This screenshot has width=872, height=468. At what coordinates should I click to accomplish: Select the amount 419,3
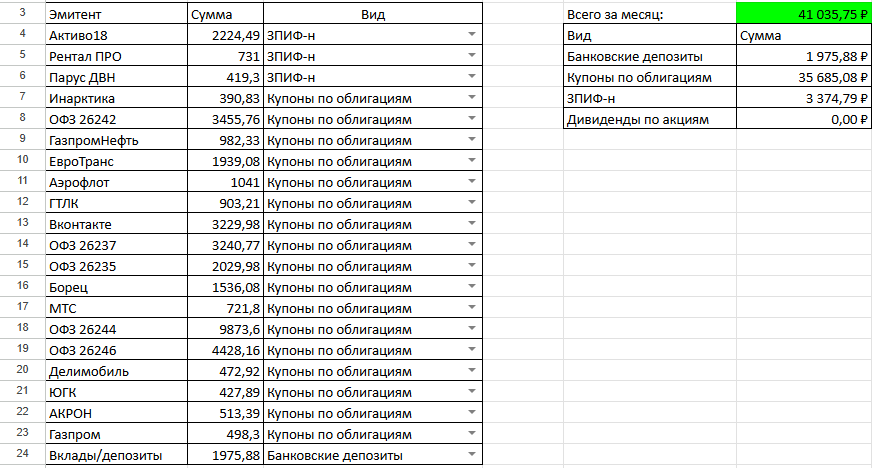tap(226, 77)
